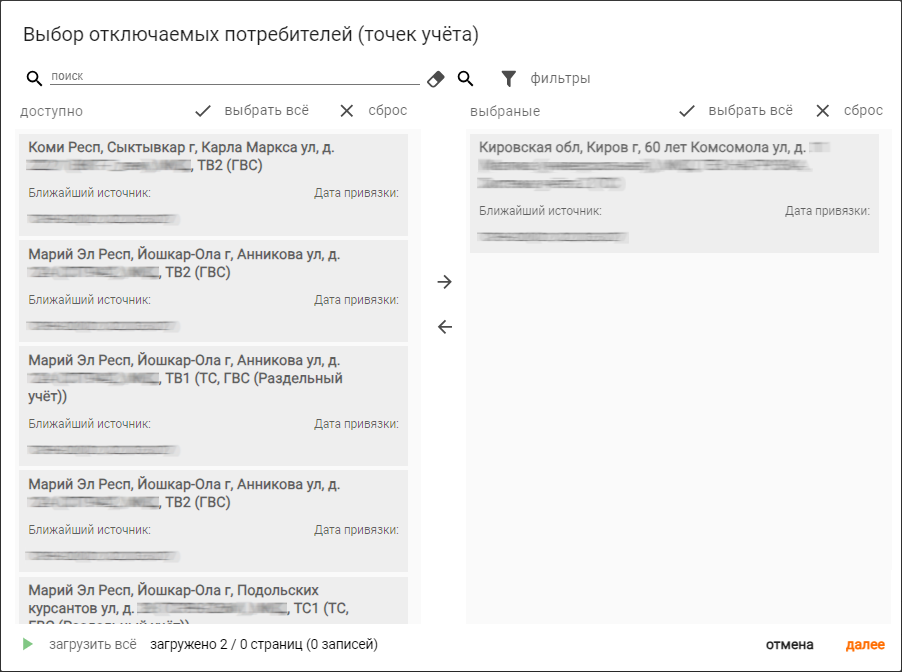The image size is (902, 672).
Task: Move items right with the right arrow
Action: 445,281
